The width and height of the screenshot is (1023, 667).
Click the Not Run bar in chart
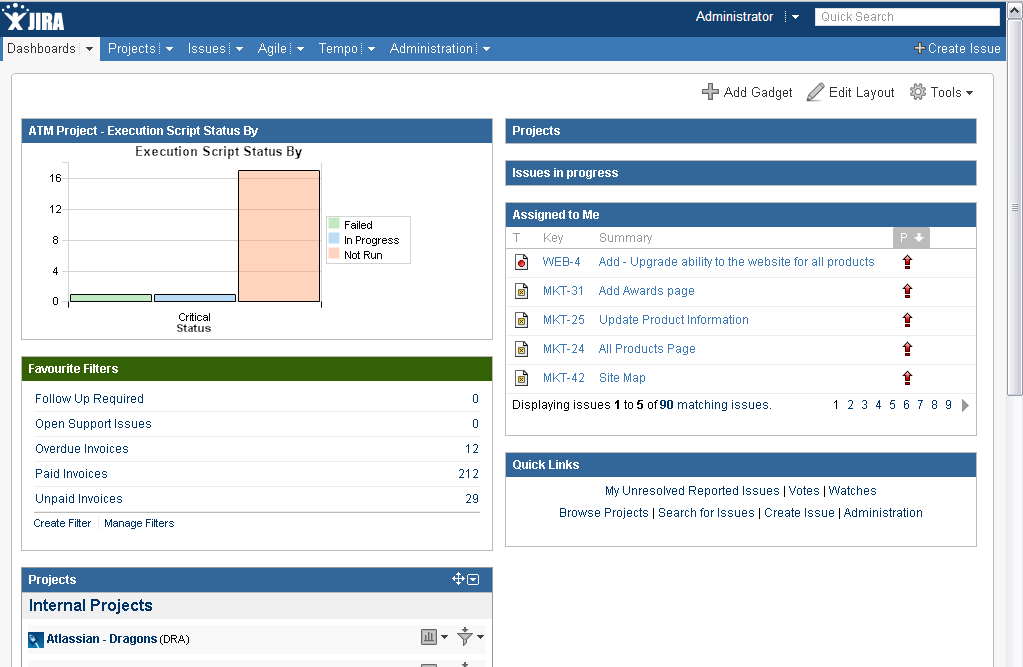(x=278, y=236)
